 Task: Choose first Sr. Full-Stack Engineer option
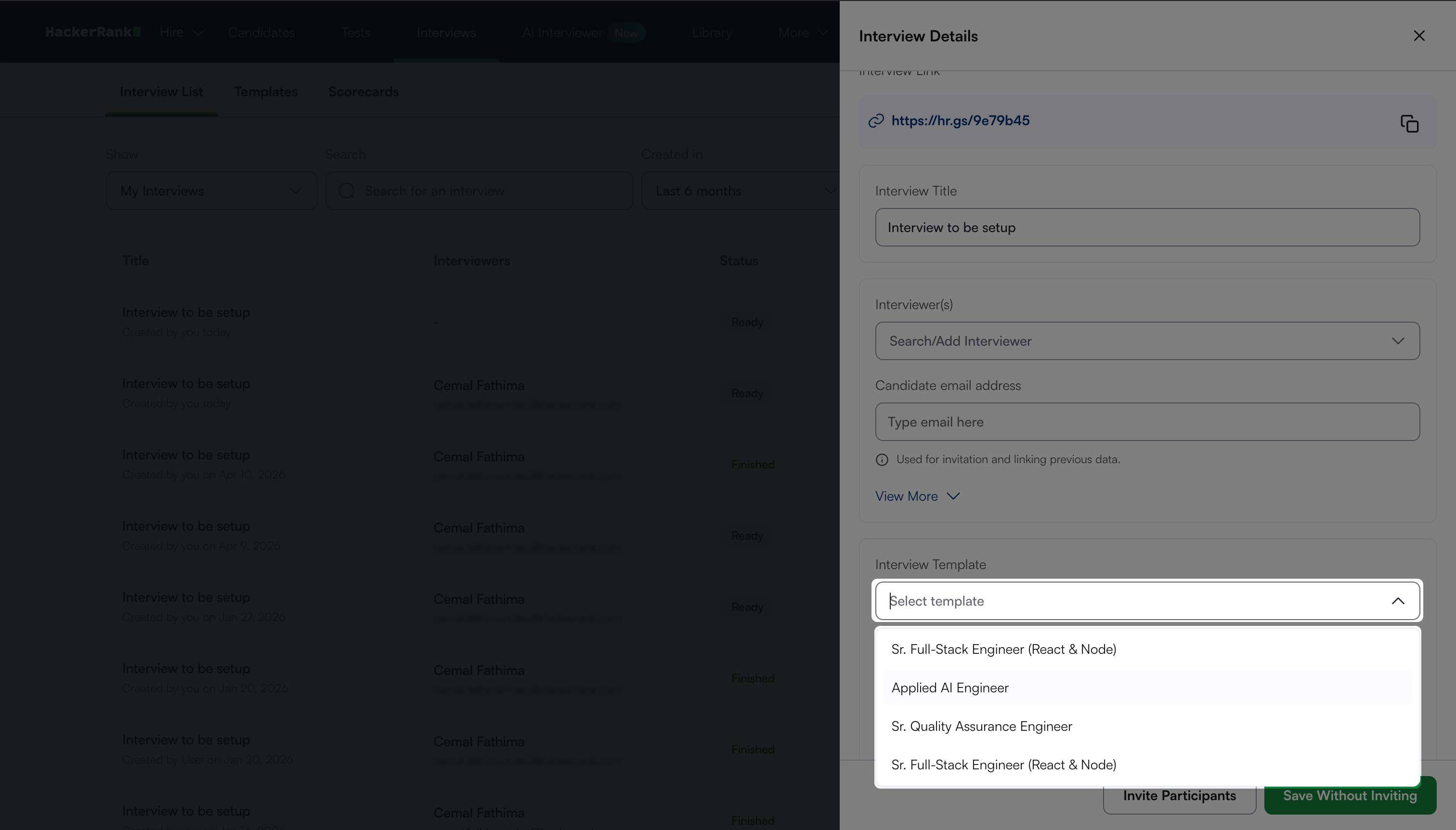coord(1003,649)
